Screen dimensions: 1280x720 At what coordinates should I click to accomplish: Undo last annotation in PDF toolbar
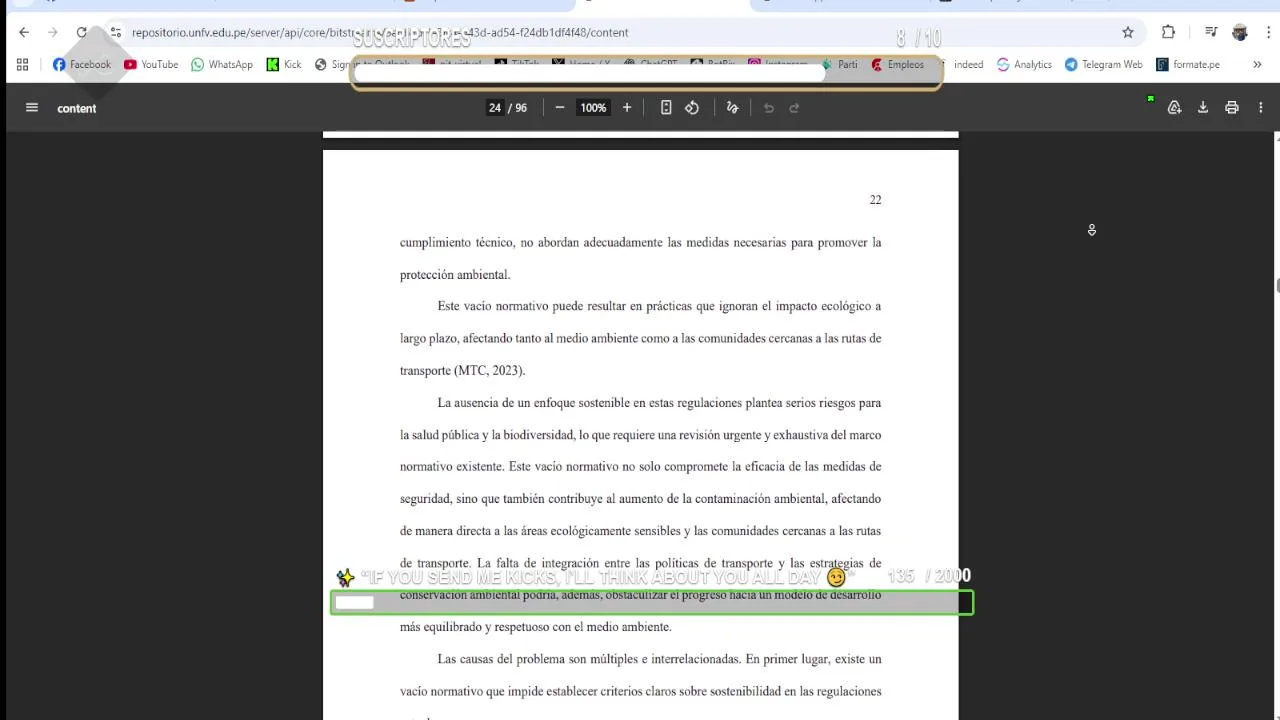(x=769, y=108)
